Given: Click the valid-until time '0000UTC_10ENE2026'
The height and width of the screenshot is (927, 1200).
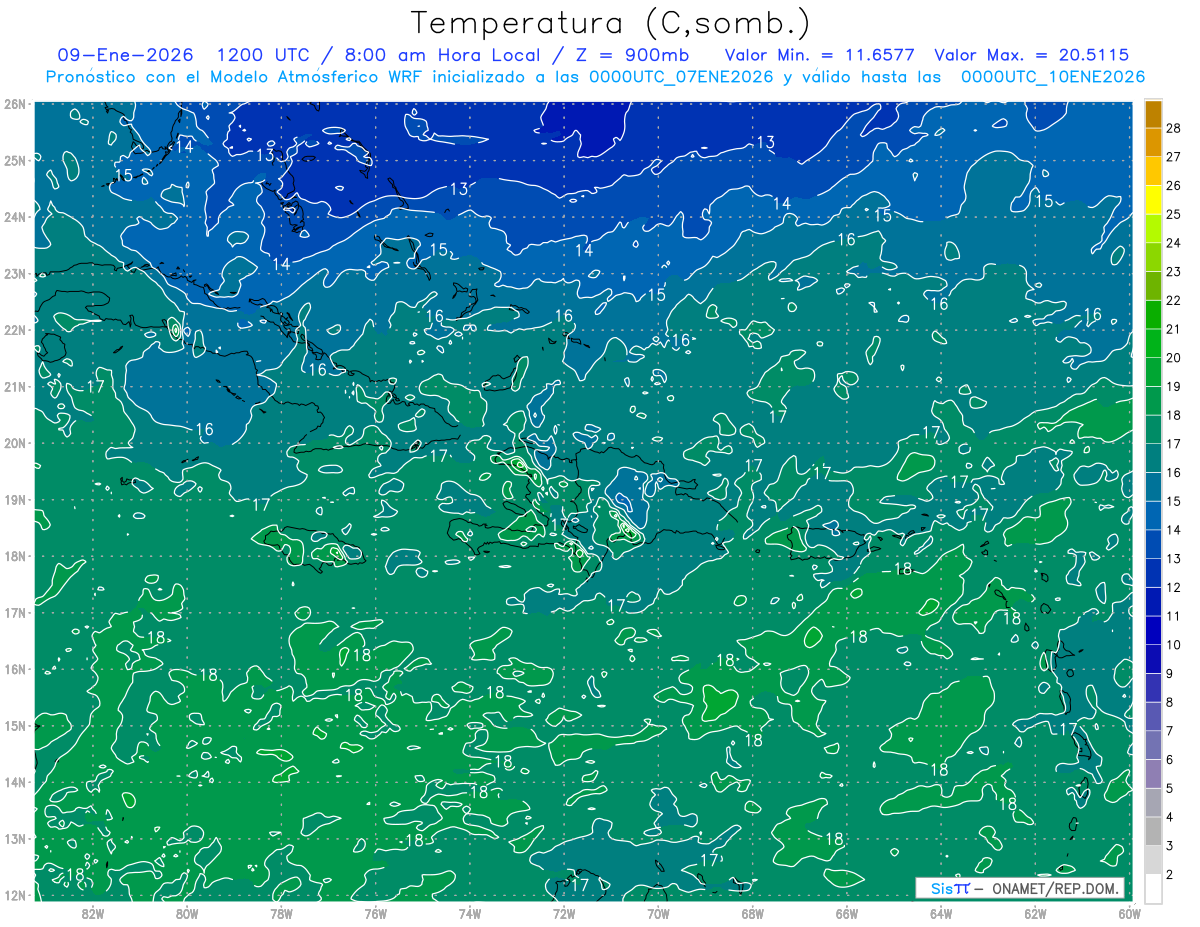Looking at the screenshot, I should [x=1053, y=77].
